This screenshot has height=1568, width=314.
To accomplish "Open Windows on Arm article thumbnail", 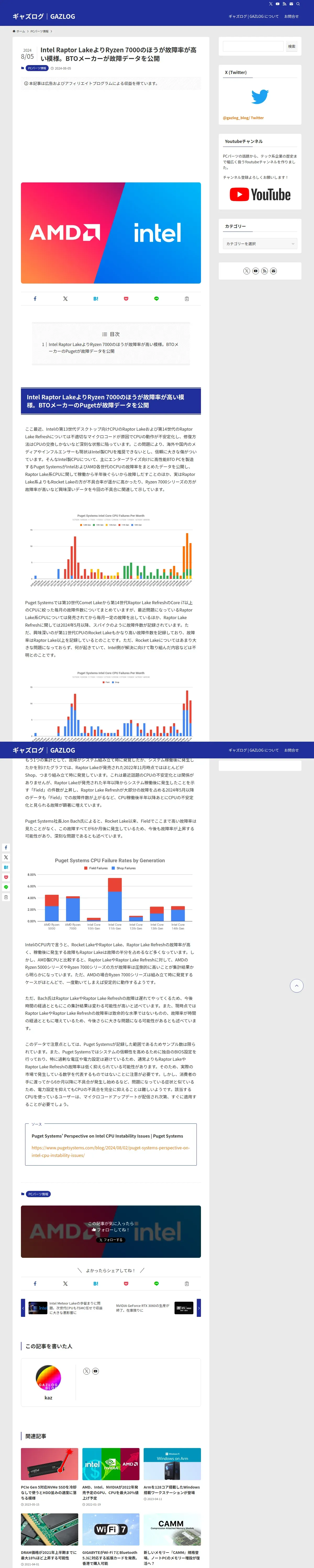I will pyautogui.click(x=172, y=1464).
